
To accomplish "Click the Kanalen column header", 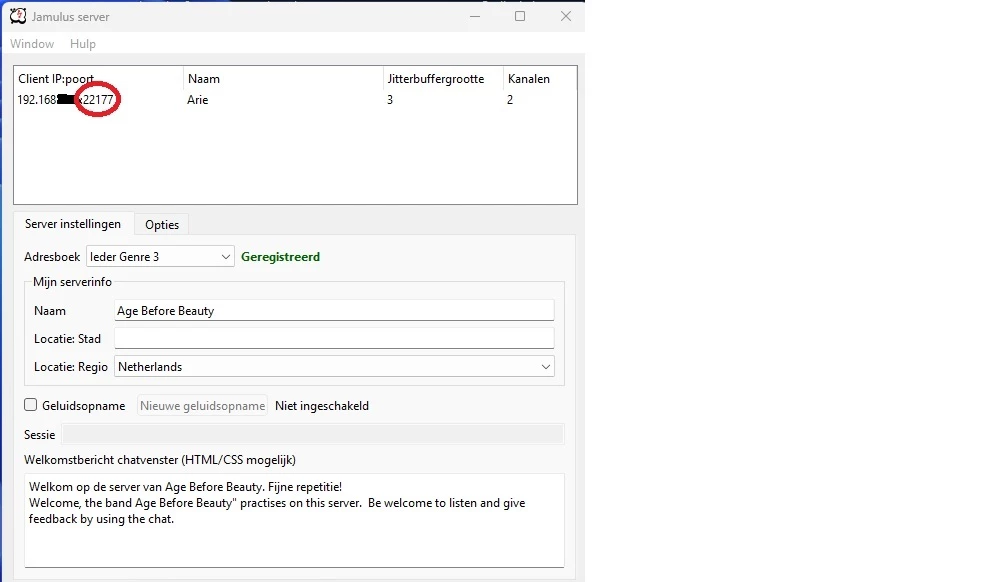I will click(x=540, y=78).
